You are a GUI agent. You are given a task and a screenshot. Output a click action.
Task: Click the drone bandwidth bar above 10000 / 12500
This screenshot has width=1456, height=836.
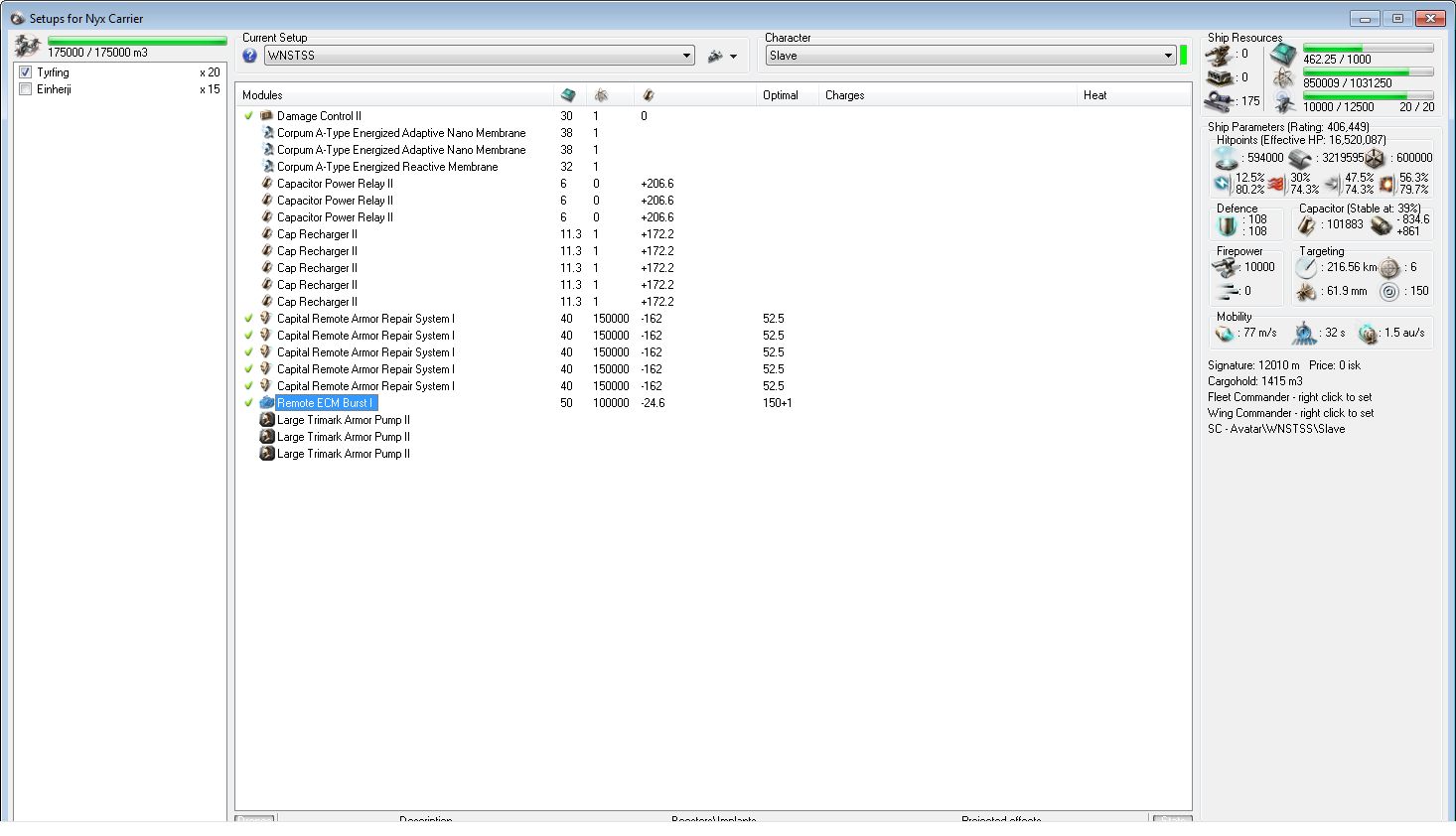click(x=1368, y=95)
